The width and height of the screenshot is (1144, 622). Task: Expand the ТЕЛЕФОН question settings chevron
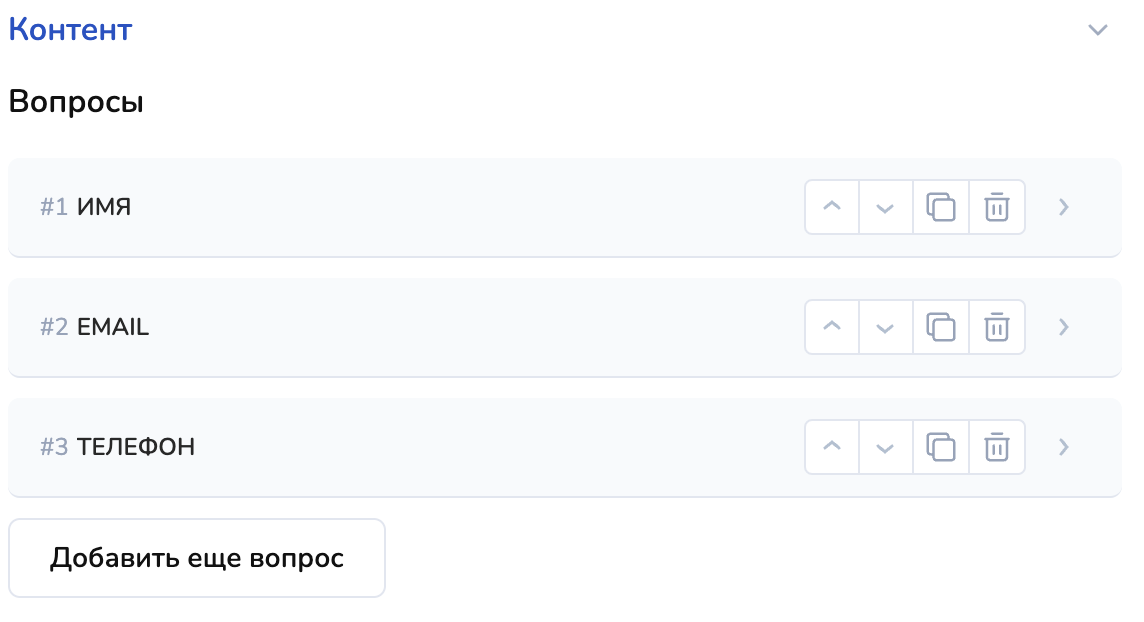coord(1064,447)
